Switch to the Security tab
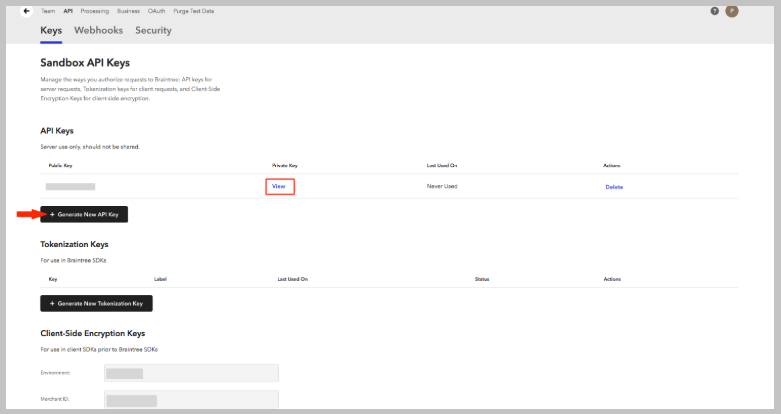Screen dimensions: 781x414 coord(153,30)
